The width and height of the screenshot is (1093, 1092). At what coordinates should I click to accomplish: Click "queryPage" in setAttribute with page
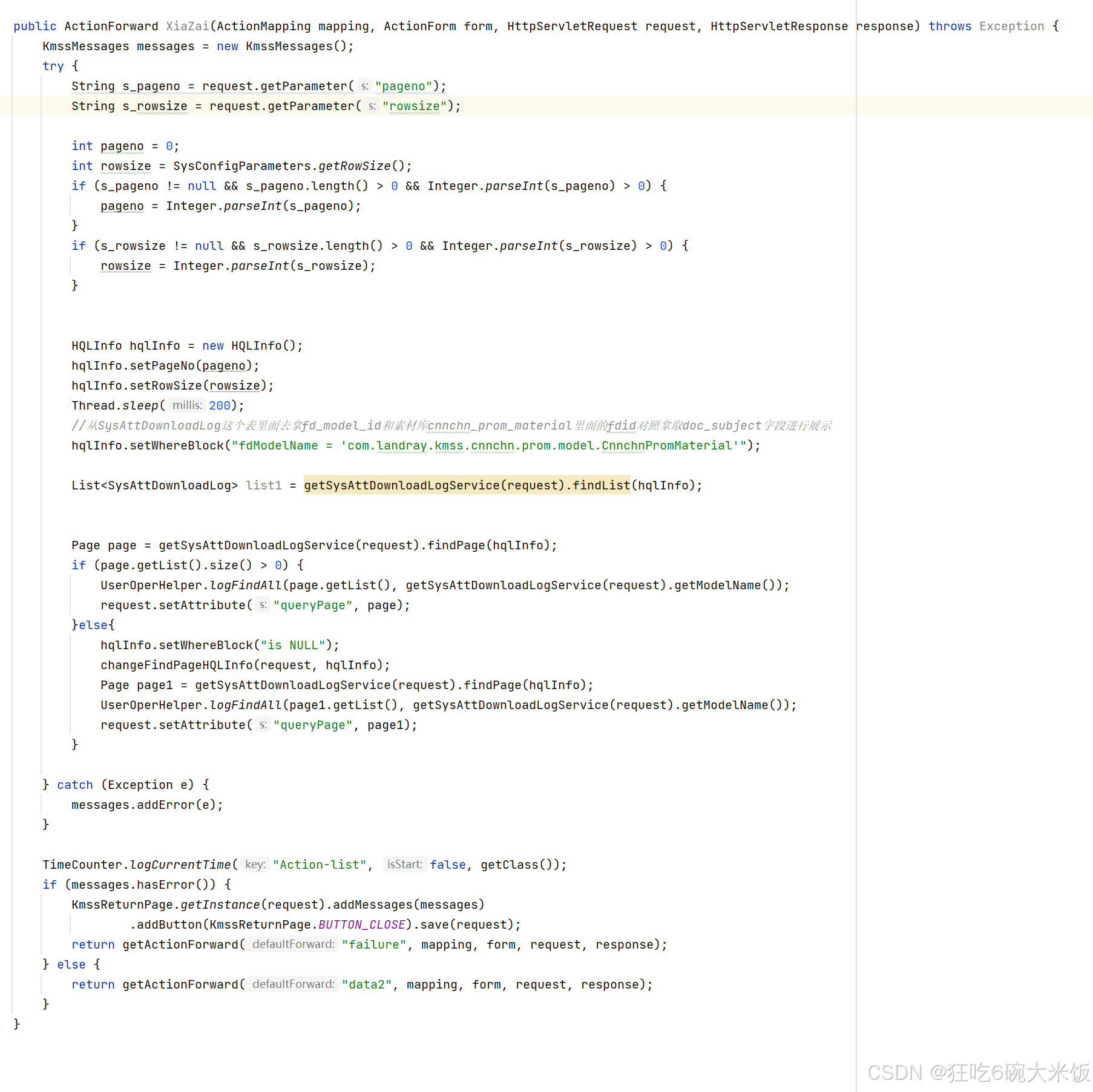(x=313, y=605)
